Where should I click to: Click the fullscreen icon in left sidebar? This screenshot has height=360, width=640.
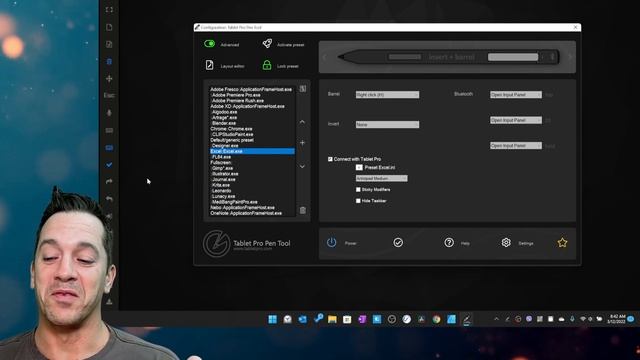click(109, 10)
